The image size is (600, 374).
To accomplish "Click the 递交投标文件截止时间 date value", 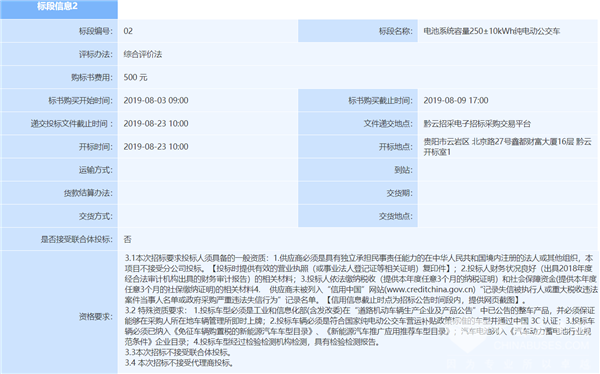I will click(156, 124).
